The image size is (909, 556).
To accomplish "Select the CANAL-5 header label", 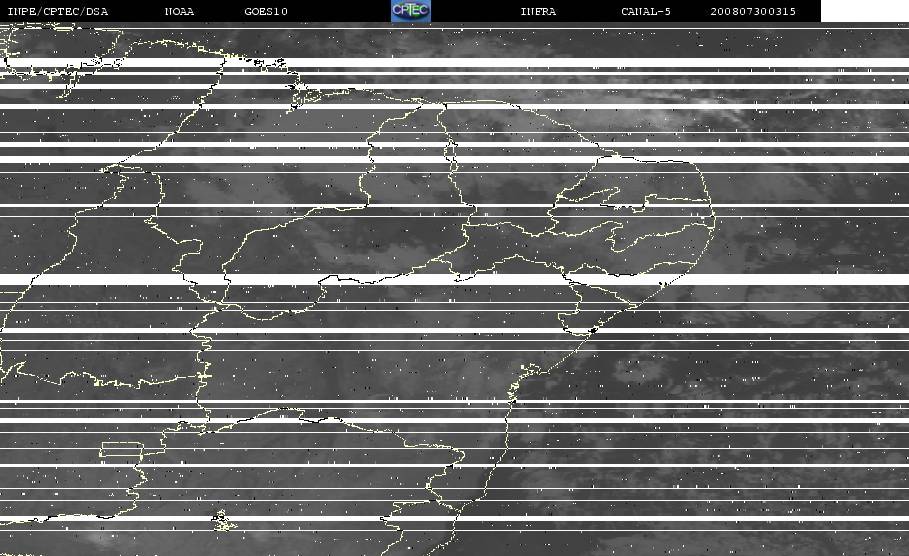I will point(646,12).
